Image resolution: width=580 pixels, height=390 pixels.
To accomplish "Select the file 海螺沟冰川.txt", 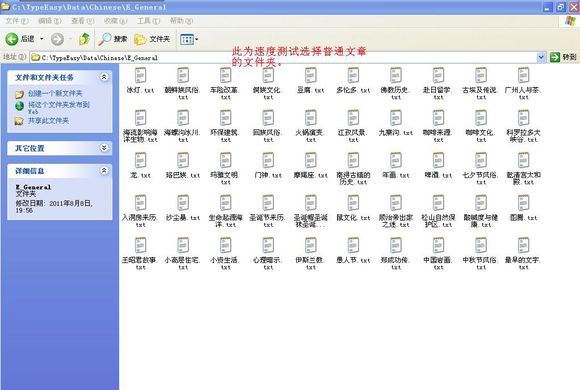I will pyautogui.click(x=183, y=126).
